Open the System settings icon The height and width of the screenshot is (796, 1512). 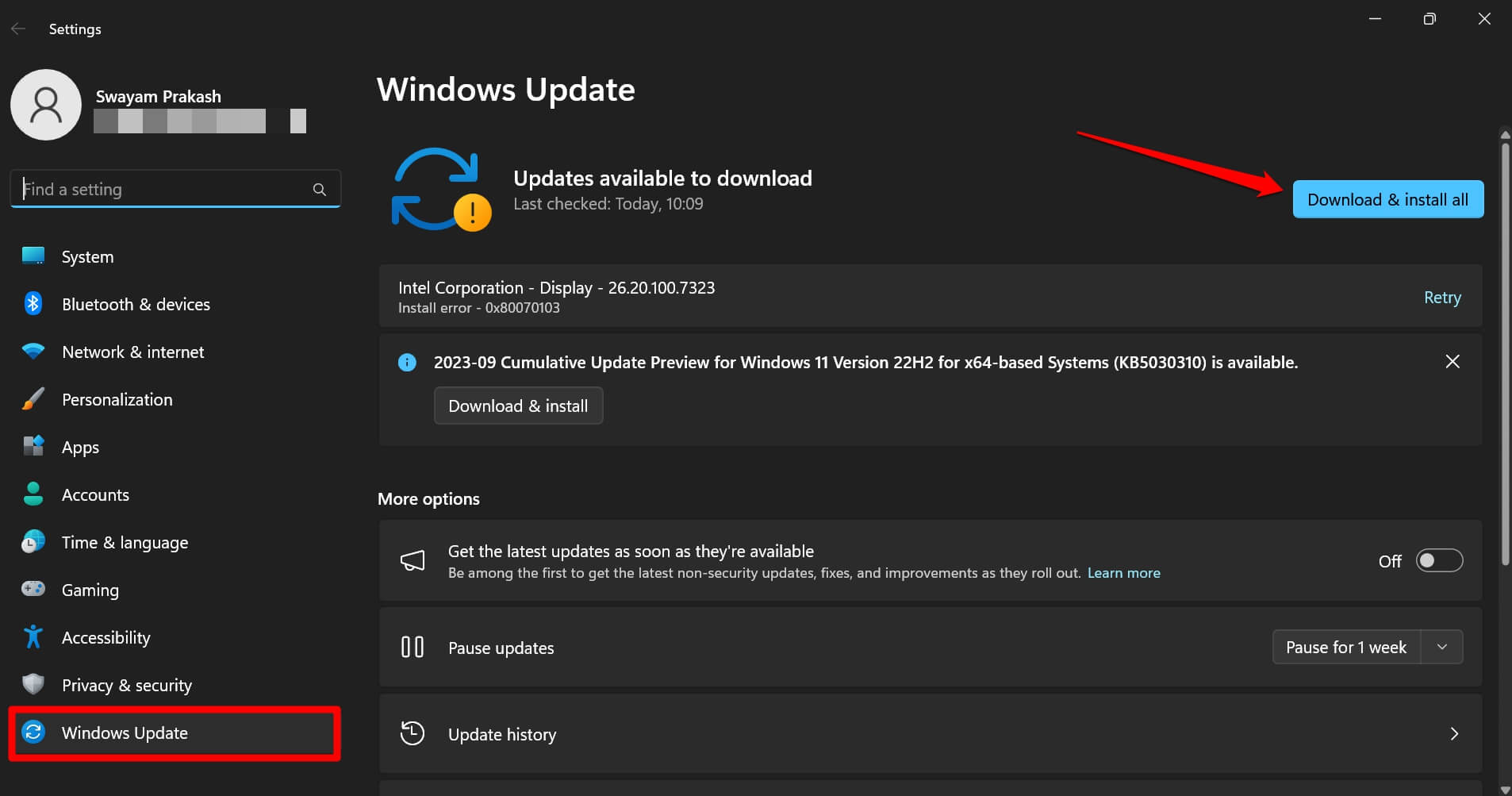click(x=33, y=256)
